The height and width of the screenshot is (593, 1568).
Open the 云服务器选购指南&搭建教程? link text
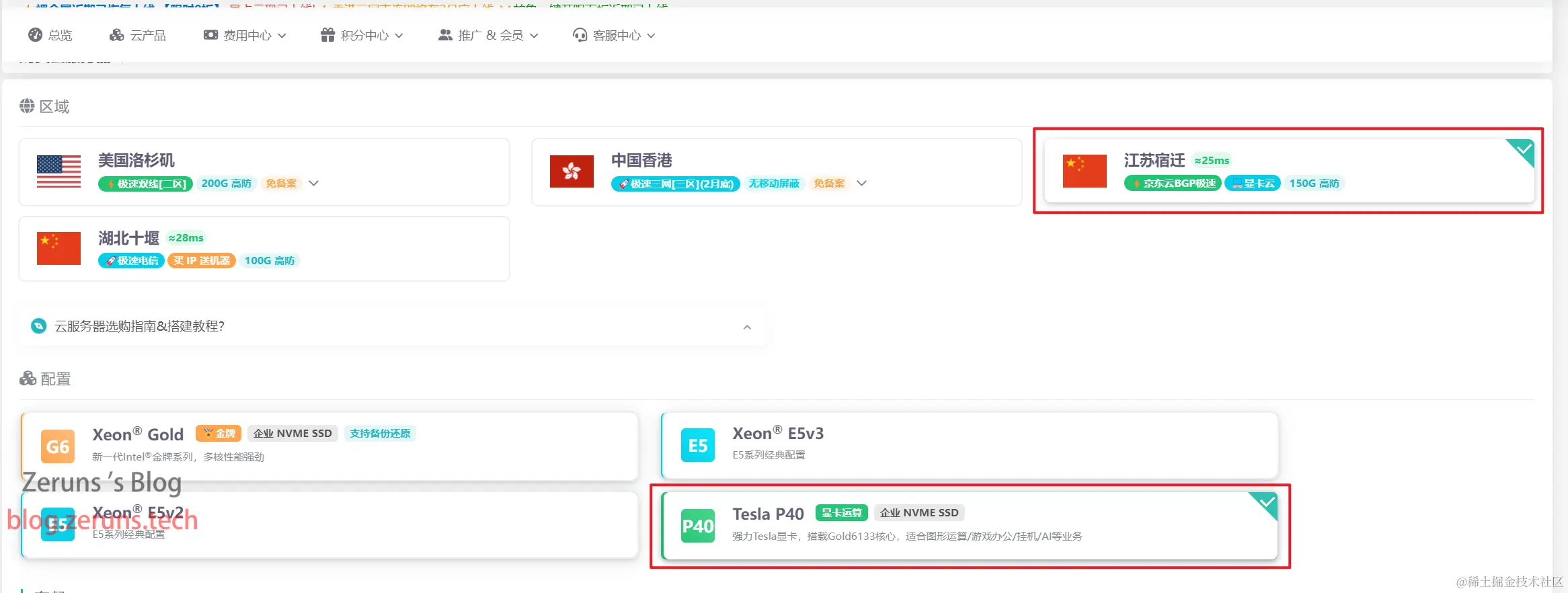tap(139, 326)
